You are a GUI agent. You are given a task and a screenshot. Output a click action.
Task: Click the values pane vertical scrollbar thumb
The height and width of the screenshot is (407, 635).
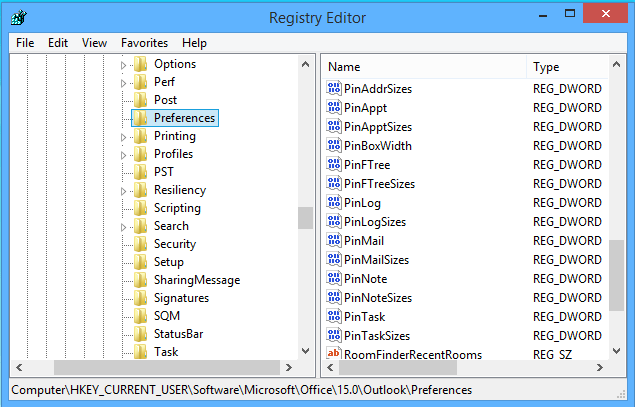(616, 275)
